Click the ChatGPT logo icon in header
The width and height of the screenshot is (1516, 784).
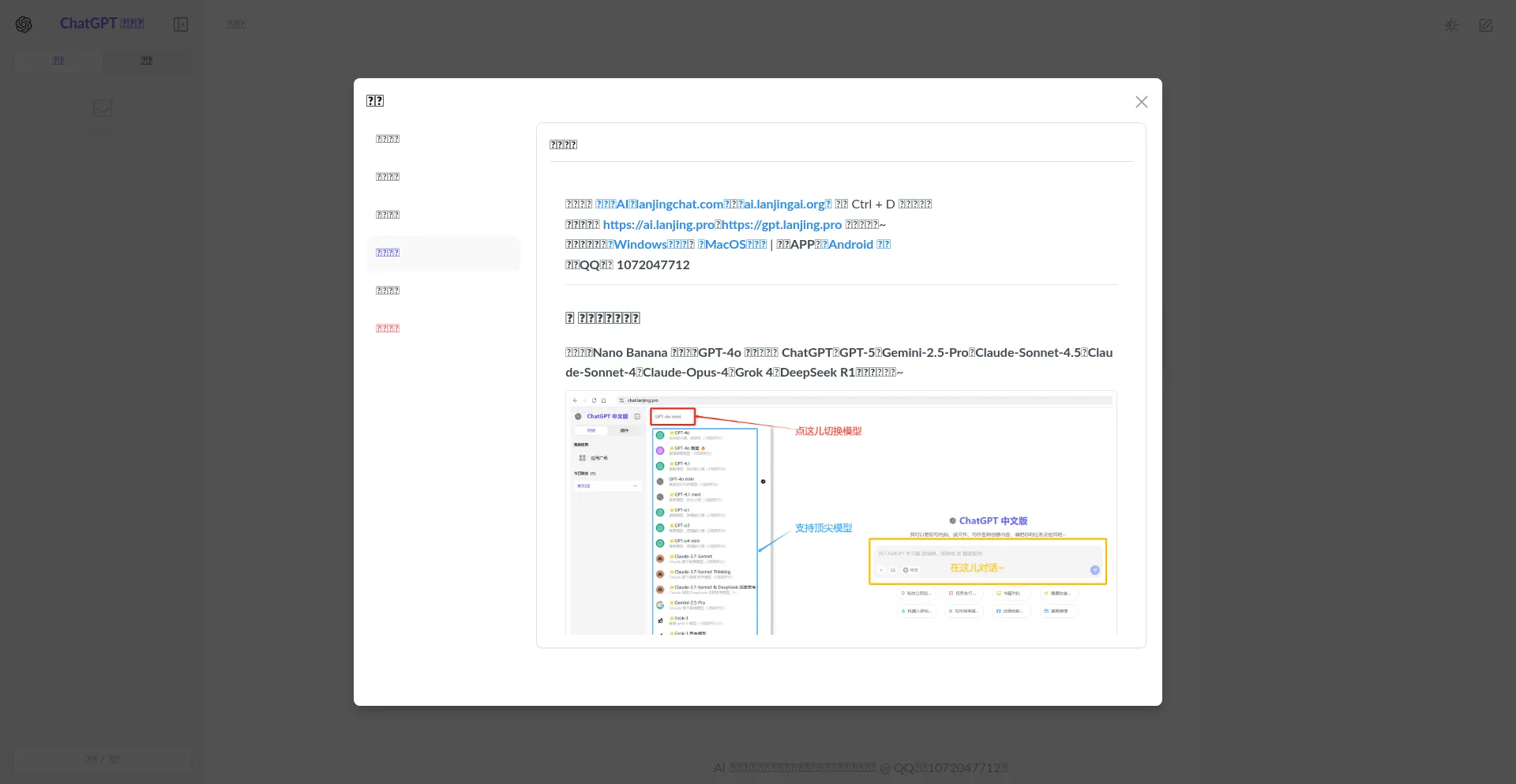(24, 24)
